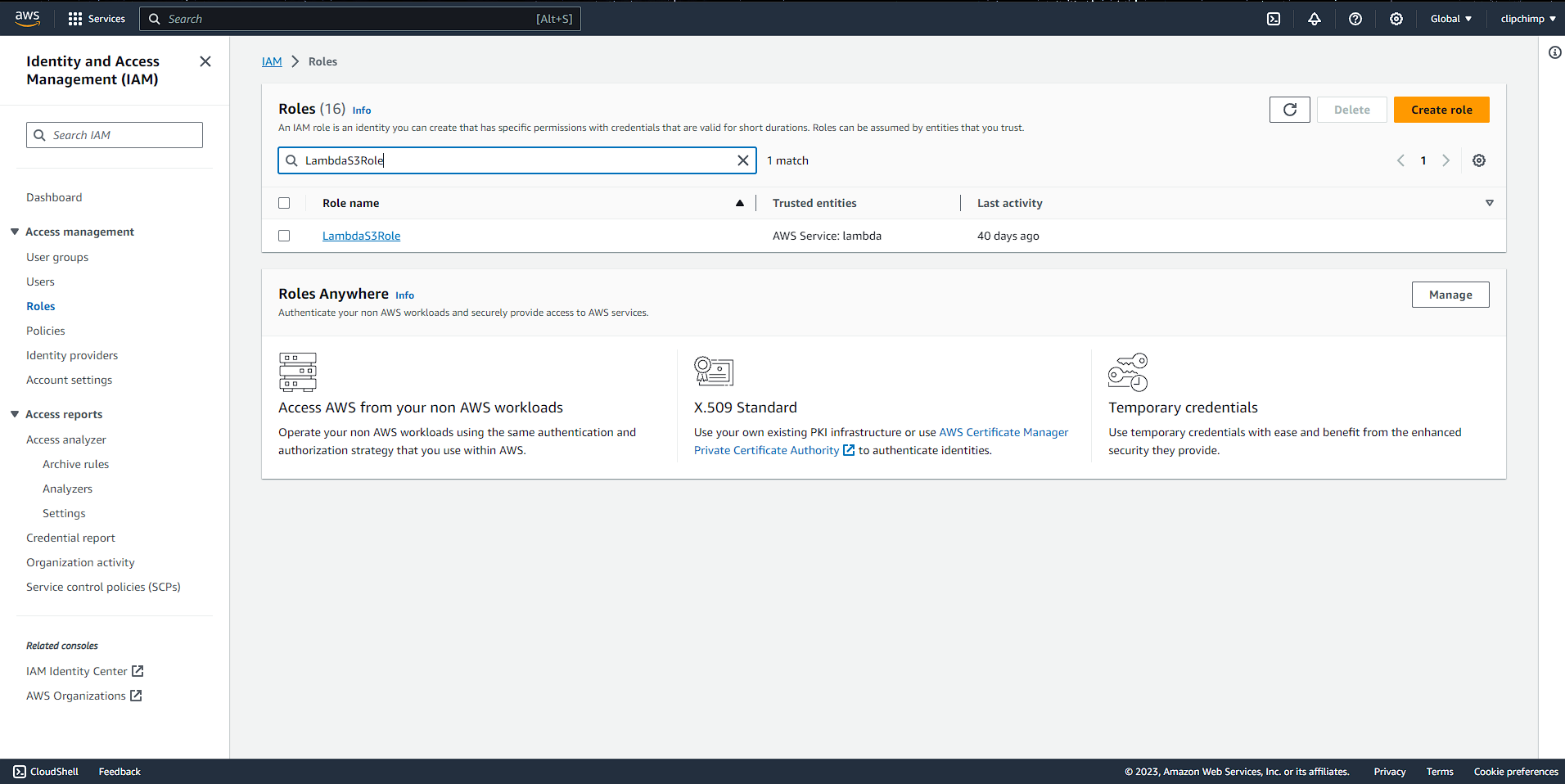Open Info link next to Roles heading

click(362, 110)
